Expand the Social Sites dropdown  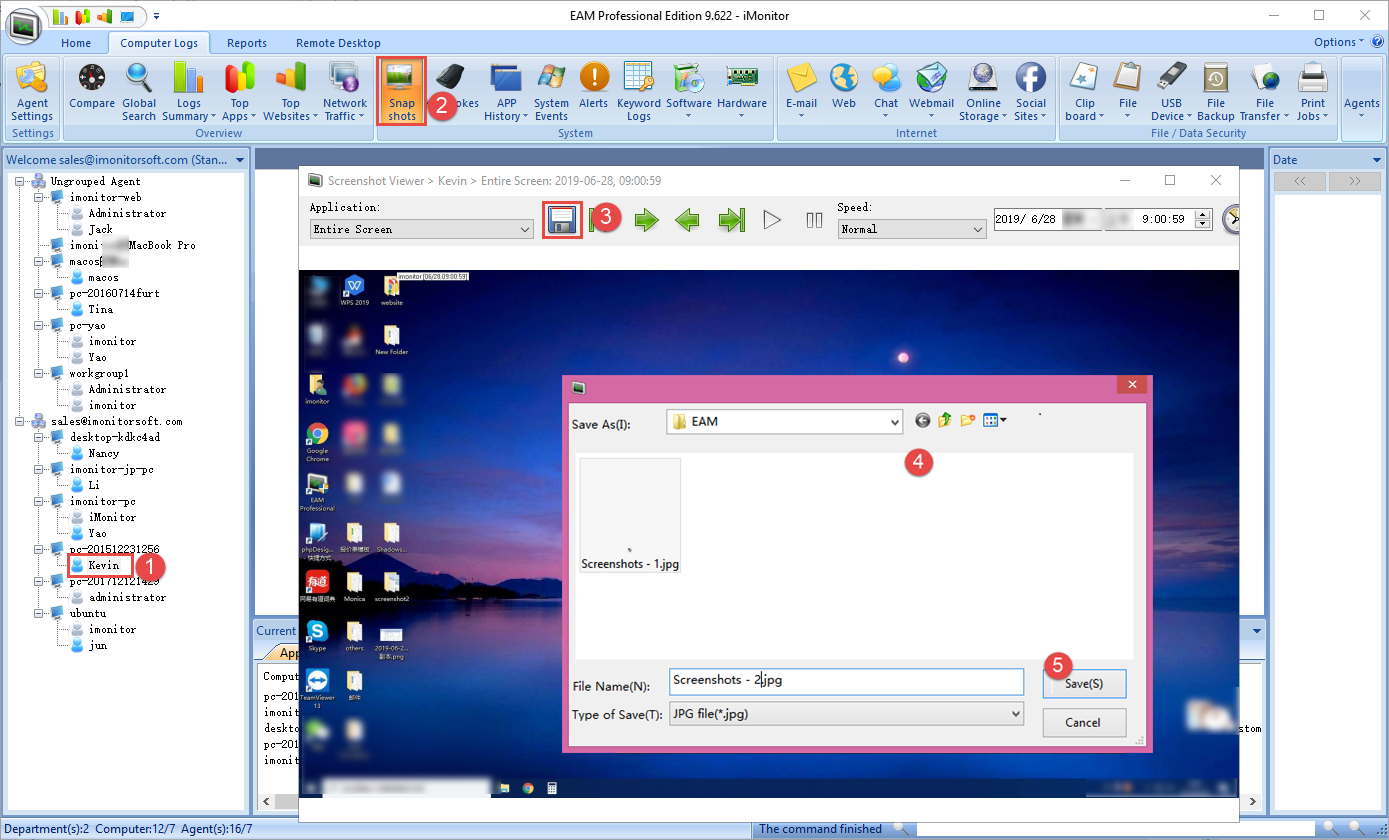click(1030, 110)
